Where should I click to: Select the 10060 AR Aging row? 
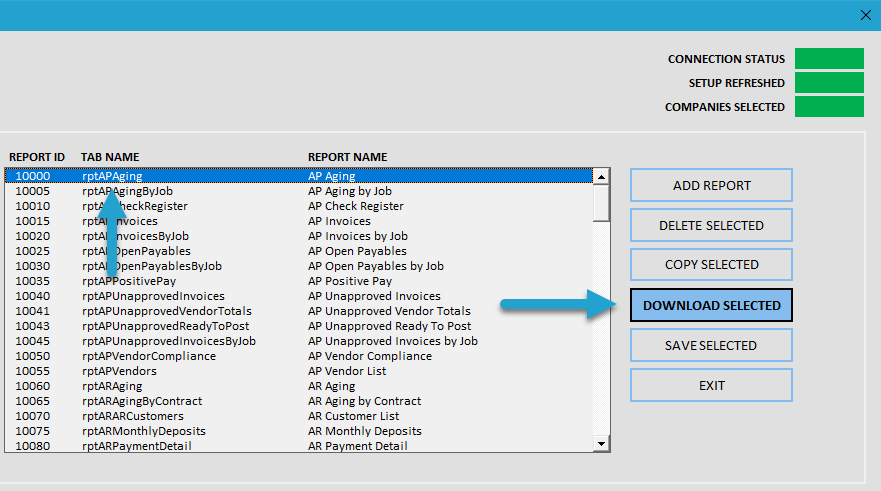pos(299,386)
